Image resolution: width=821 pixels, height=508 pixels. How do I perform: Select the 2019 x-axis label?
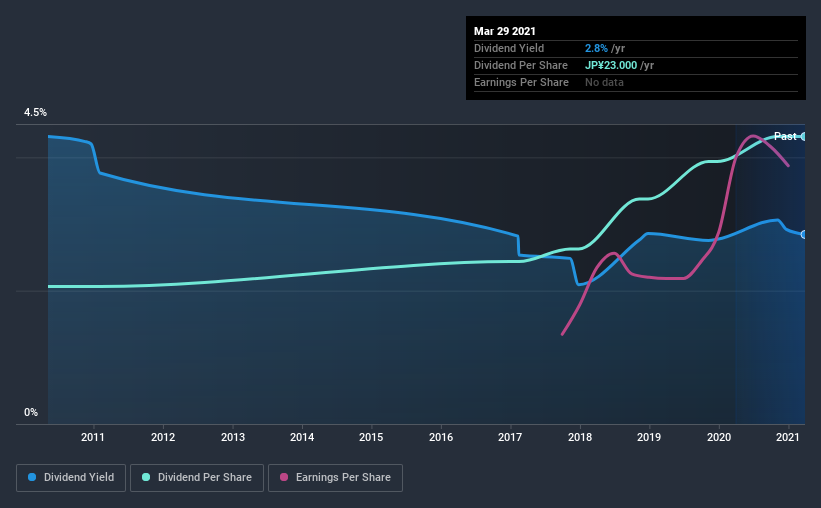[649, 437]
